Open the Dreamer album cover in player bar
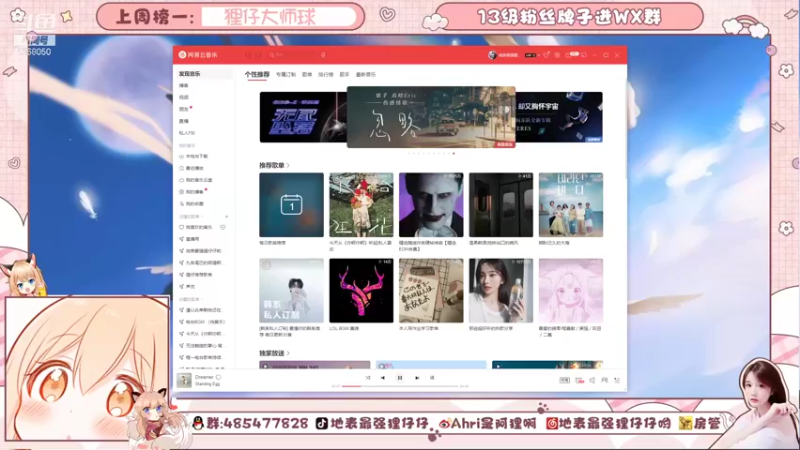Viewport: 800px width, 450px height. [184, 380]
